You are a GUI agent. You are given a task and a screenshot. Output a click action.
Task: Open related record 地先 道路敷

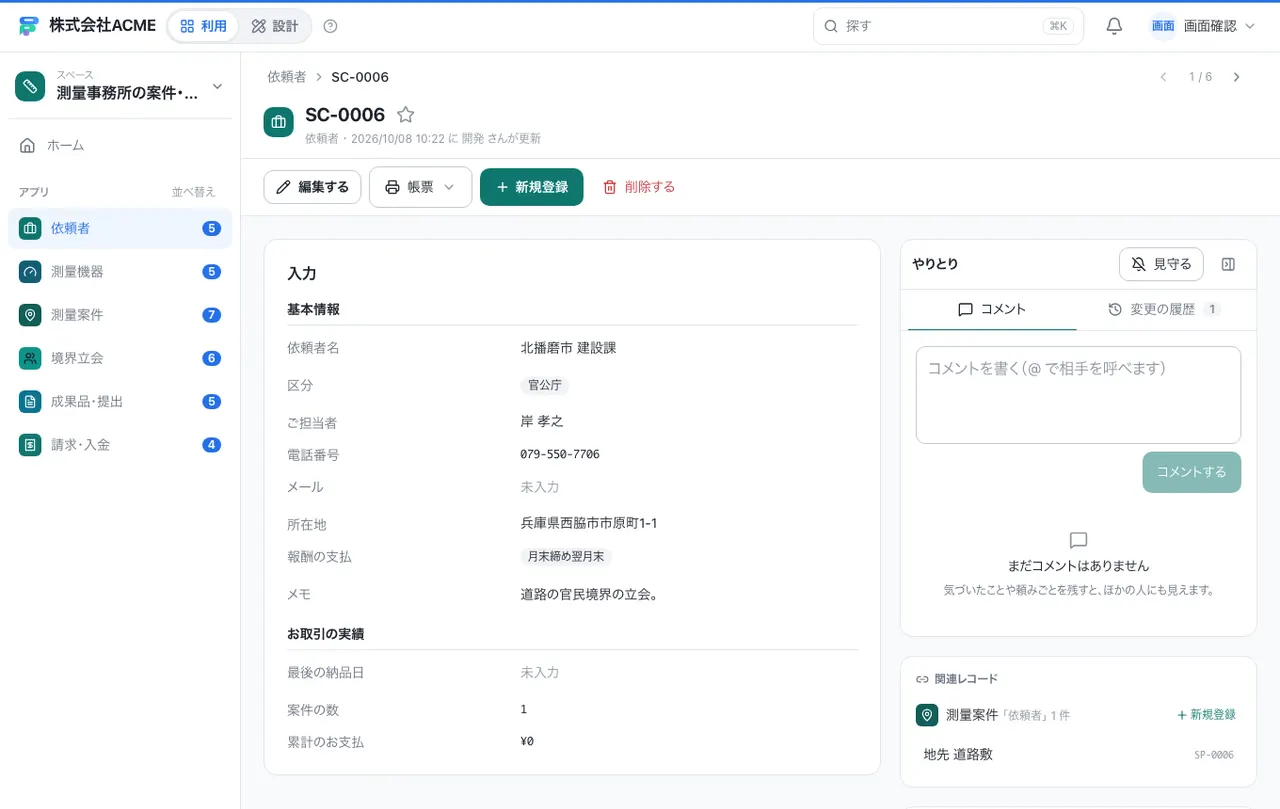[x=1078, y=755]
